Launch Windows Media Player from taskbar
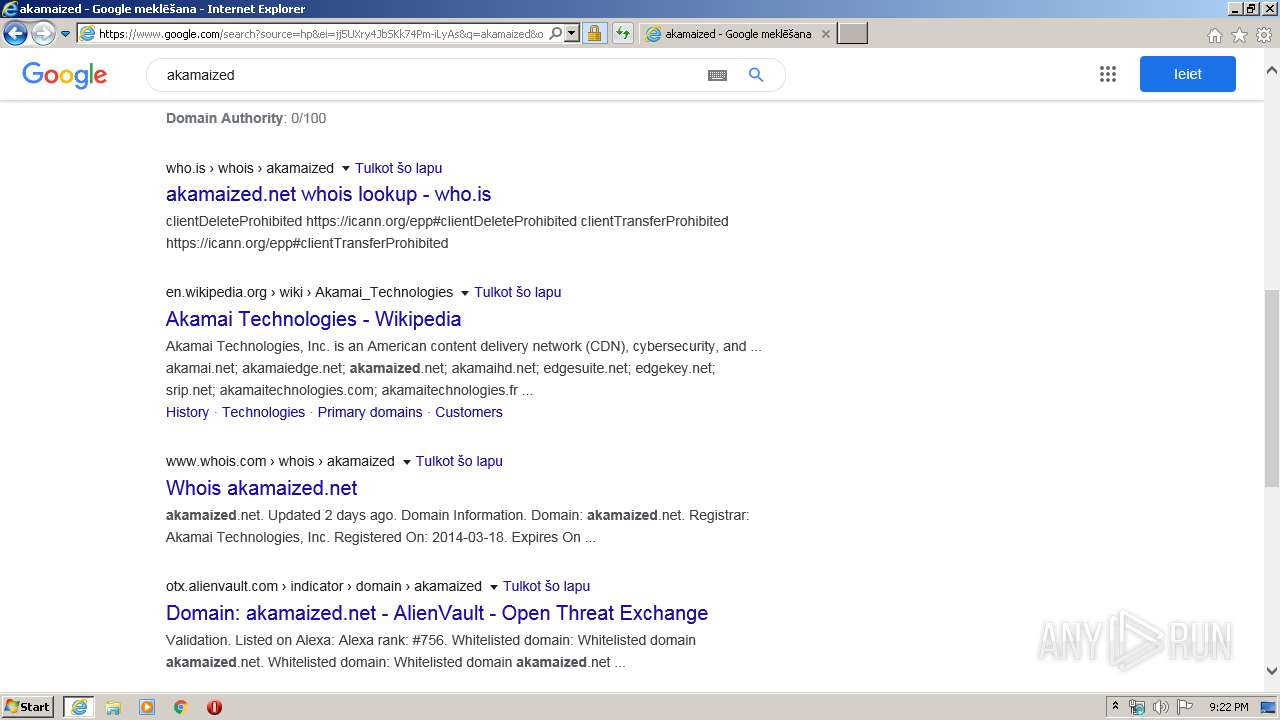Image resolution: width=1280 pixels, height=720 pixels. click(x=147, y=707)
